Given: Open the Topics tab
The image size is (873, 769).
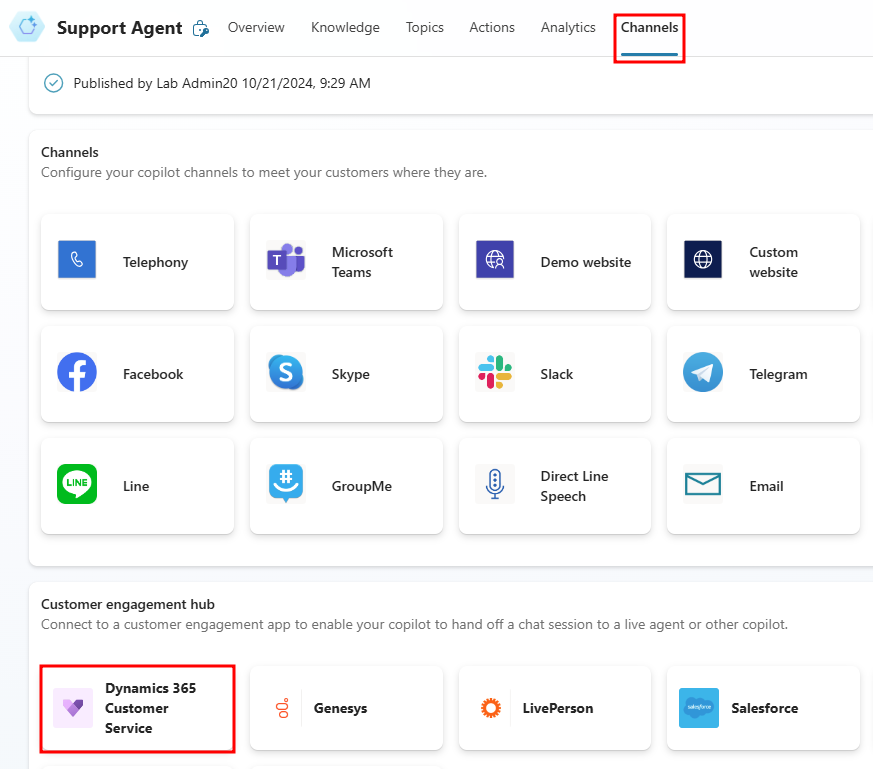Looking at the screenshot, I should pos(424,27).
